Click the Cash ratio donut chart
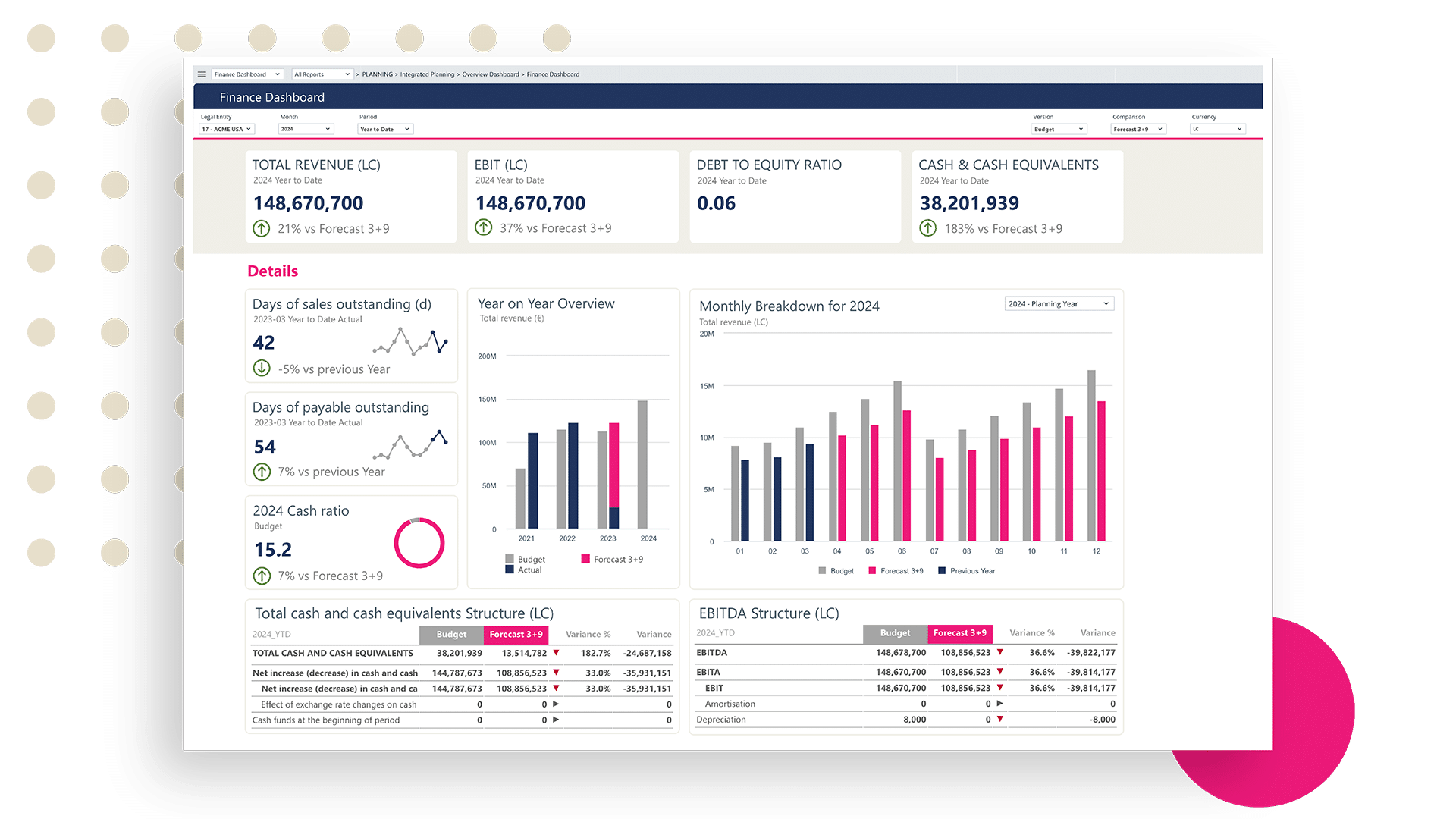The height and width of the screenshot is (819, 1456). pos(419,543)
